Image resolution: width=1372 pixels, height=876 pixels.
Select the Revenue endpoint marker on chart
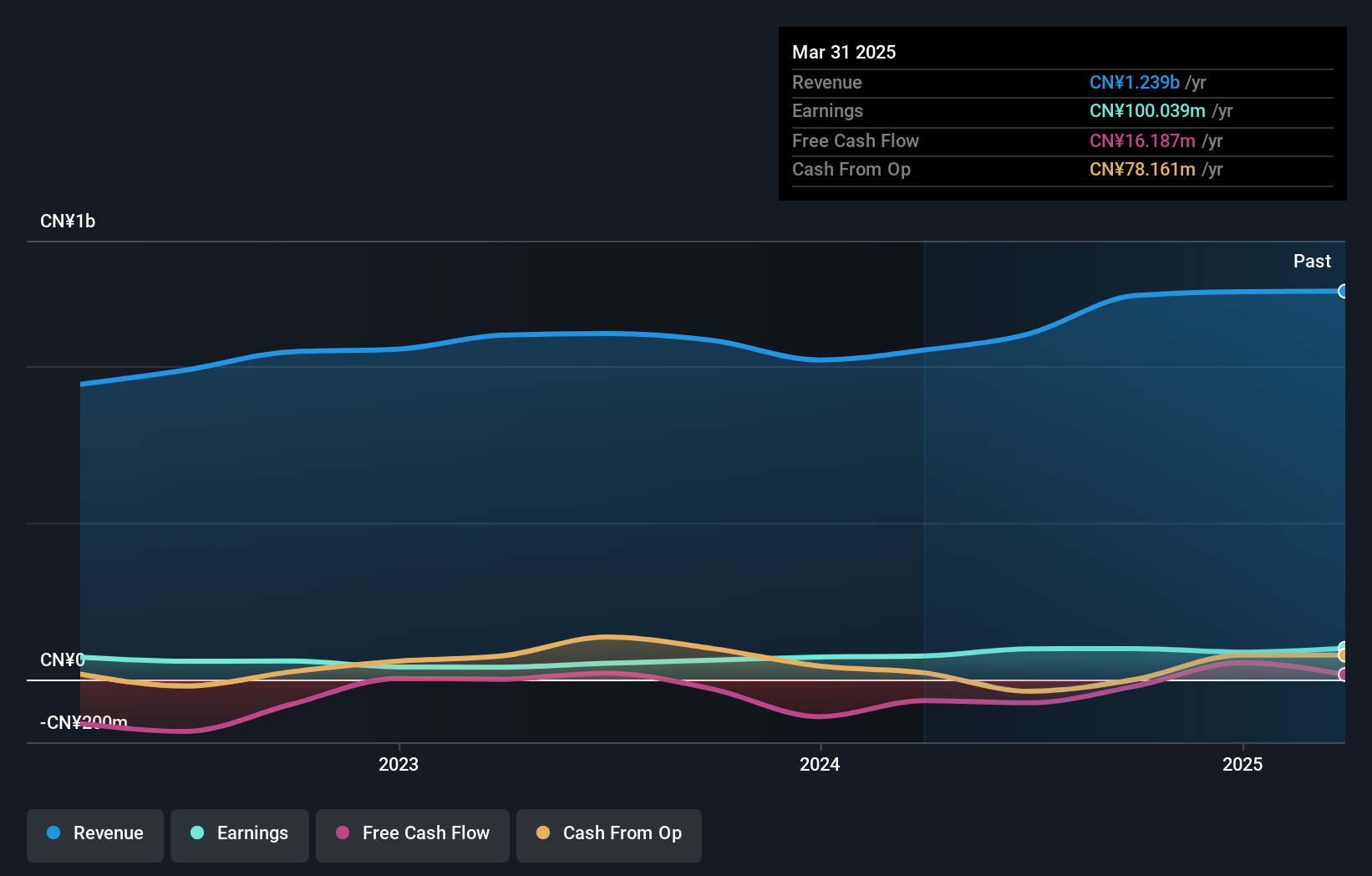1343,291
